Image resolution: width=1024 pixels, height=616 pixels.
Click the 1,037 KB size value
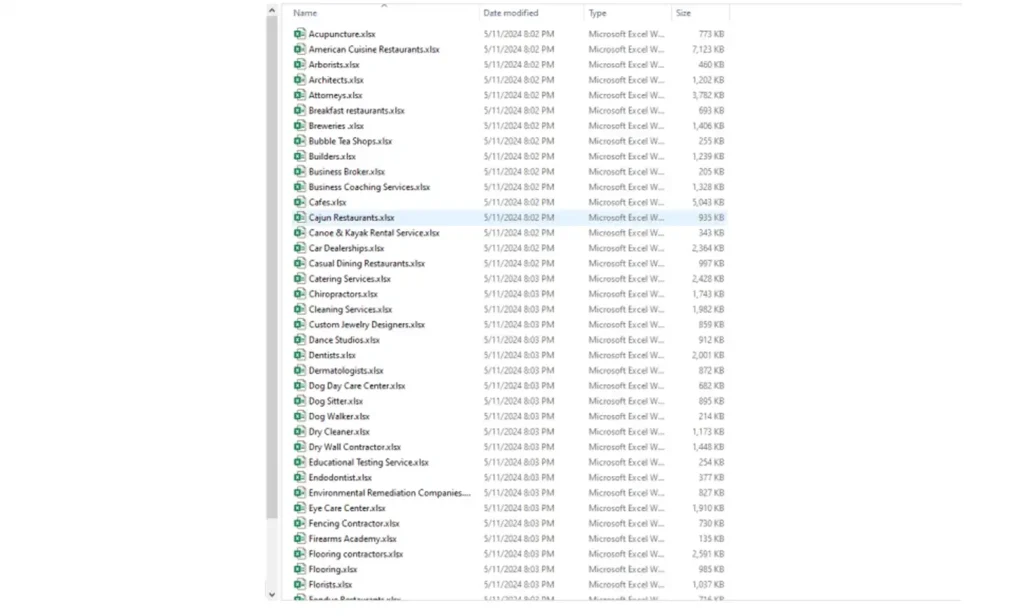(708, 584)
